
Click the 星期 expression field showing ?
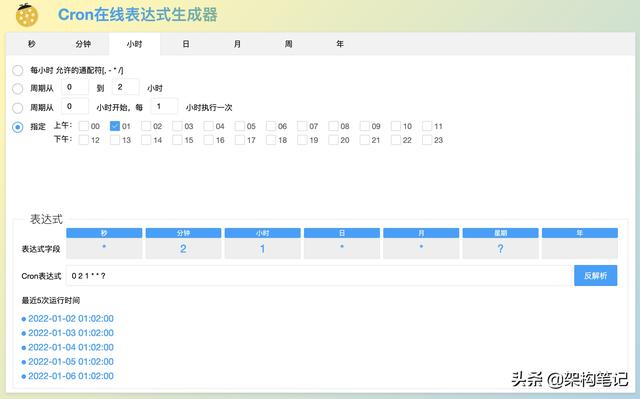coord(500,248)
